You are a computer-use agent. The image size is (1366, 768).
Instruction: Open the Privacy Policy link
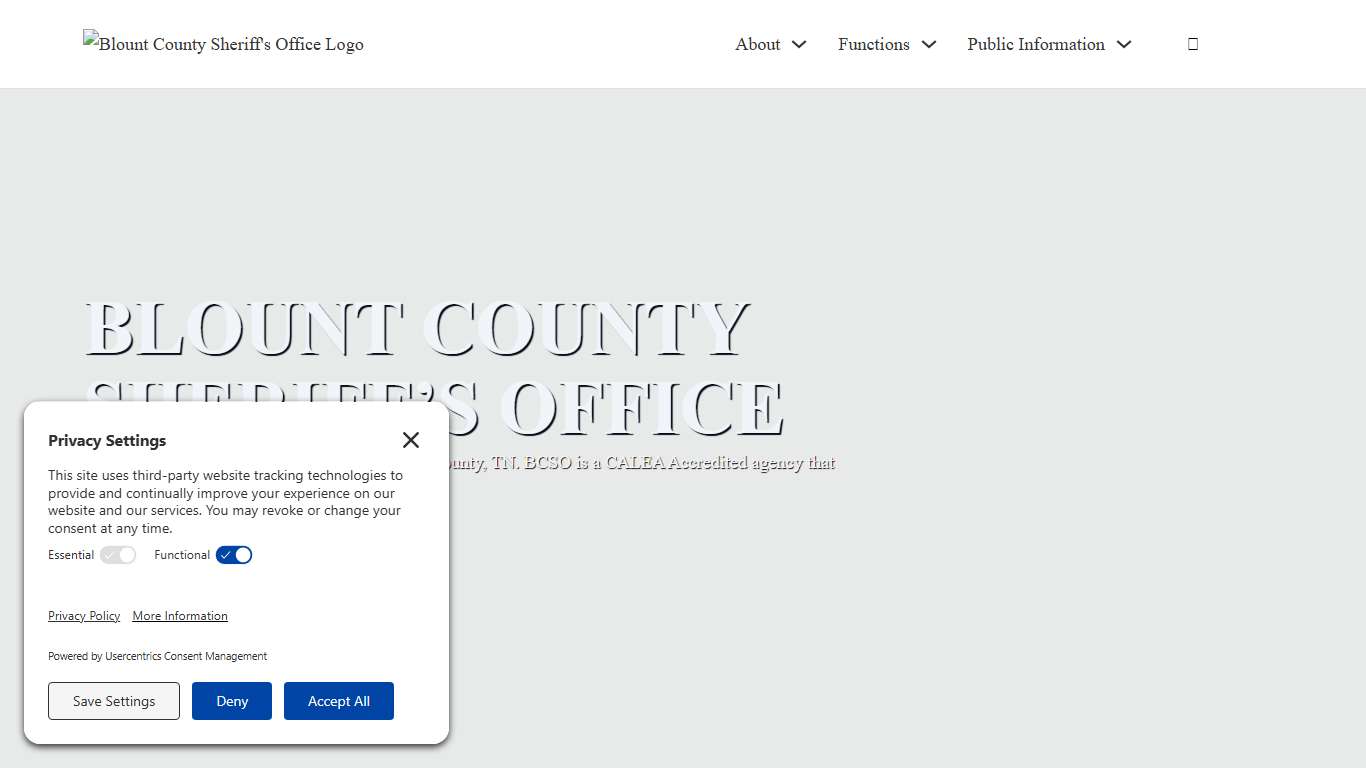point(84,615)
